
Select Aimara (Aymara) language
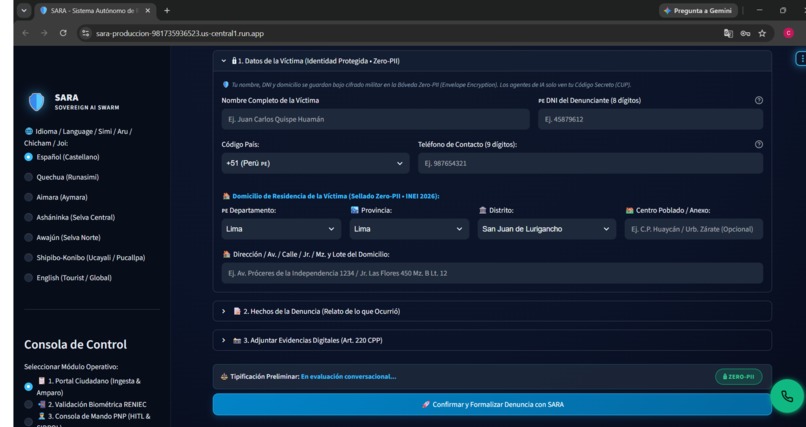click(56, 197)
